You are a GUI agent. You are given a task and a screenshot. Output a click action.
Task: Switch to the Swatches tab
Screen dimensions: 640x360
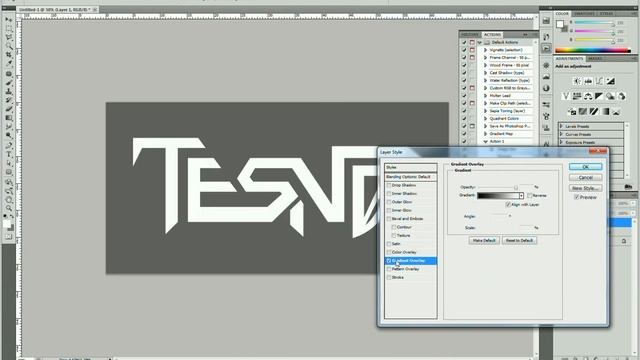coord(584,14)
